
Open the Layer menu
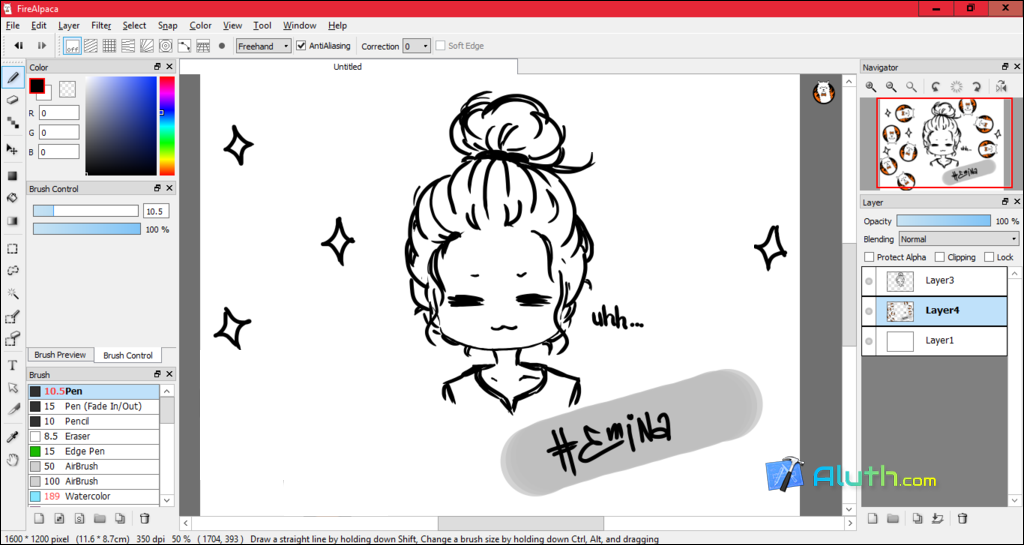point(69,25)
